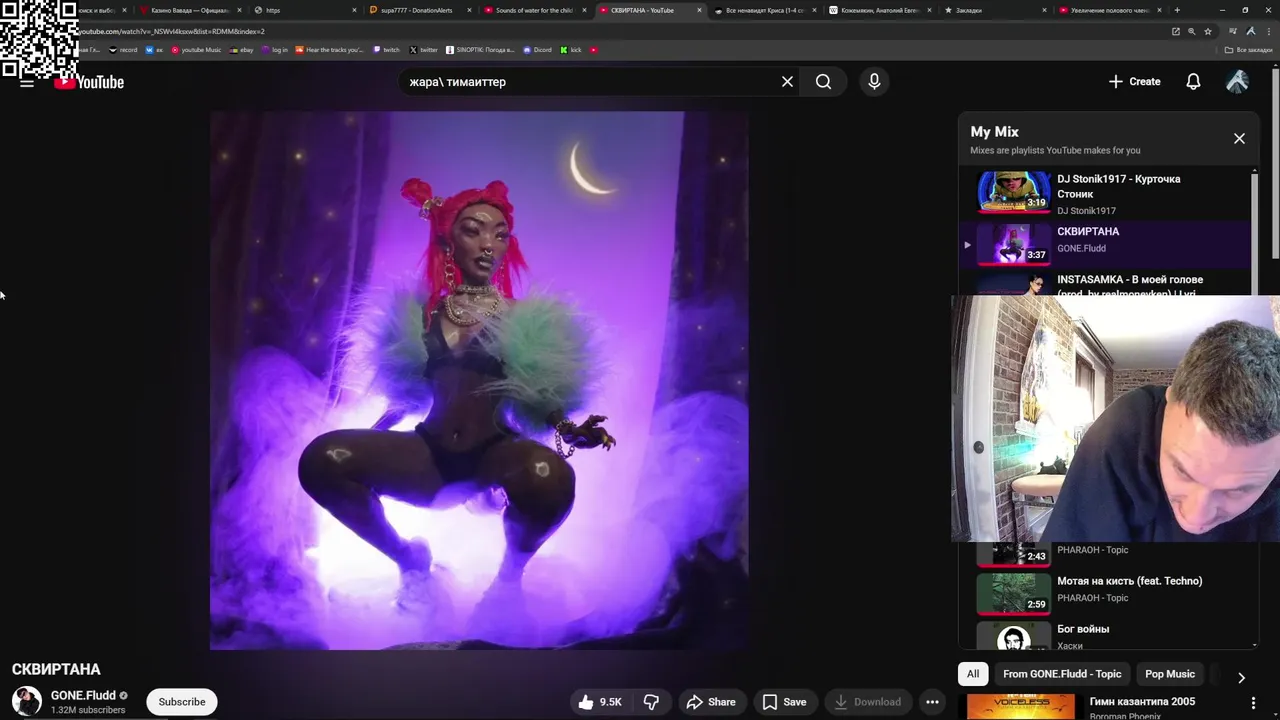This screenshot has height=720, width=1280.
Task: Open zoom magnifier in address bar
Action: coord(1192,31)
